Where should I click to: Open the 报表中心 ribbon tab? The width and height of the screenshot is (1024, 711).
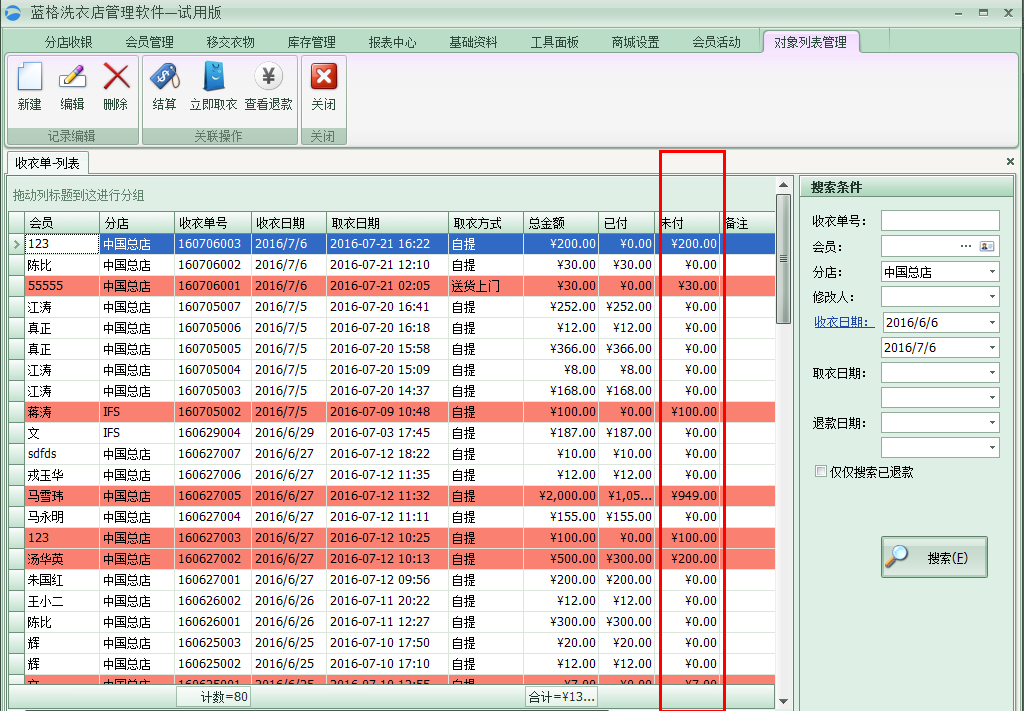(392, 42)
